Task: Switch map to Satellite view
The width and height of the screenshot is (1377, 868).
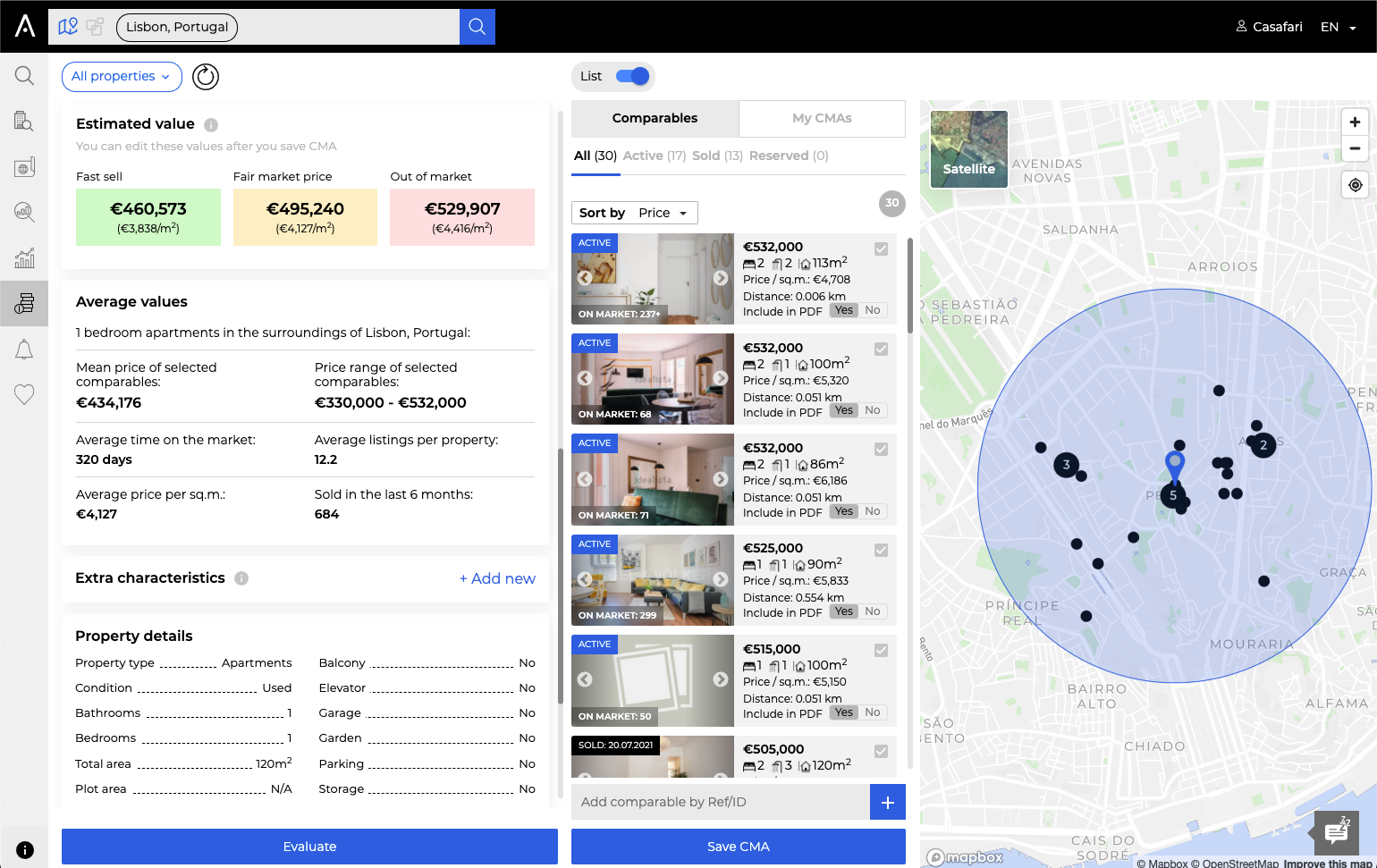Action: tap(968, 149)
